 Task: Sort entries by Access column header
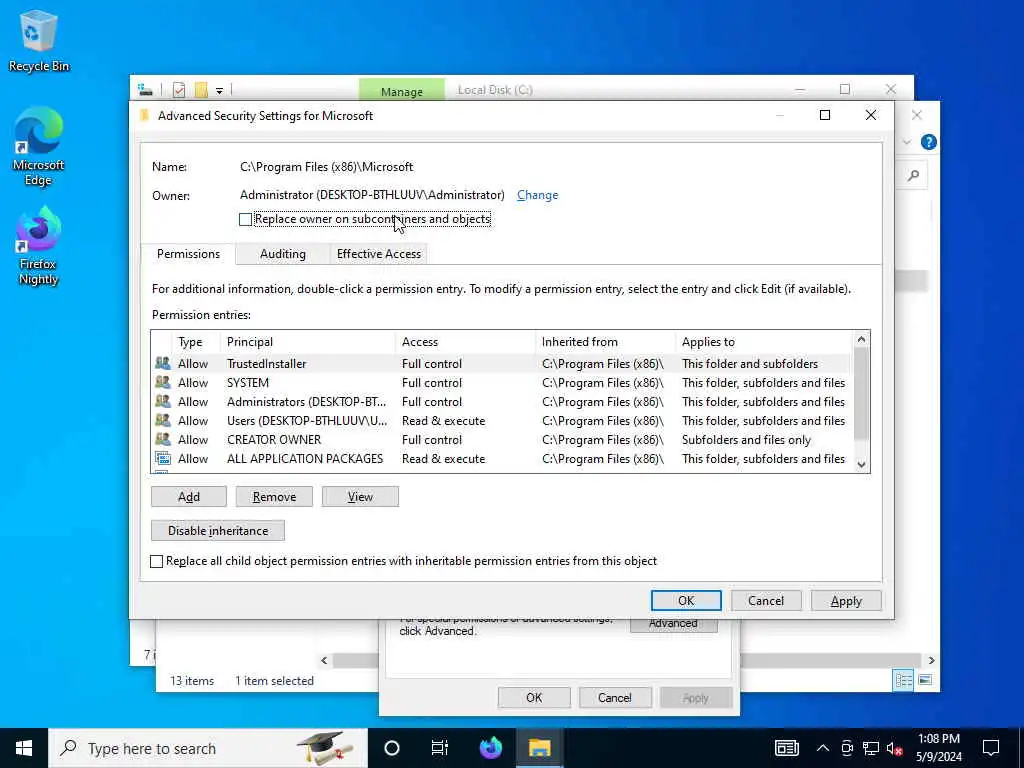(x=466, y=342)
